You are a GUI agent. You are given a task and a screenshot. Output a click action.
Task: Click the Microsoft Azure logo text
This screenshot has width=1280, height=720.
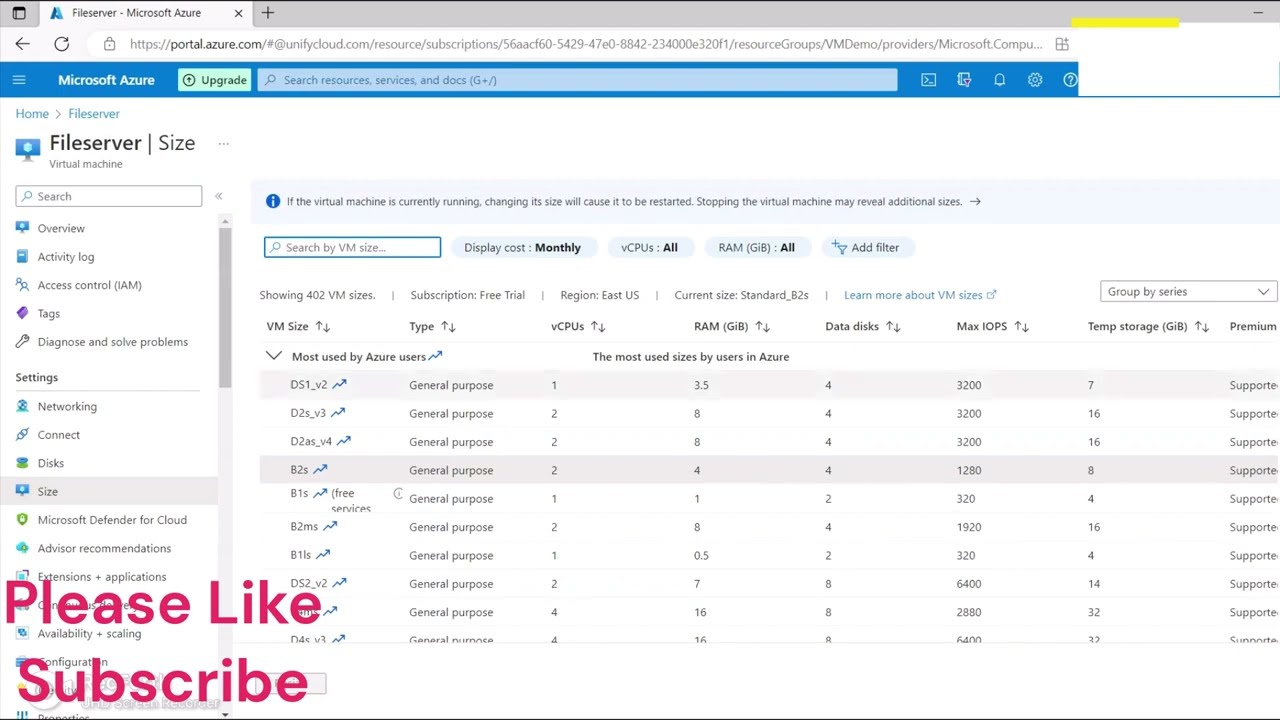point(106,80)
